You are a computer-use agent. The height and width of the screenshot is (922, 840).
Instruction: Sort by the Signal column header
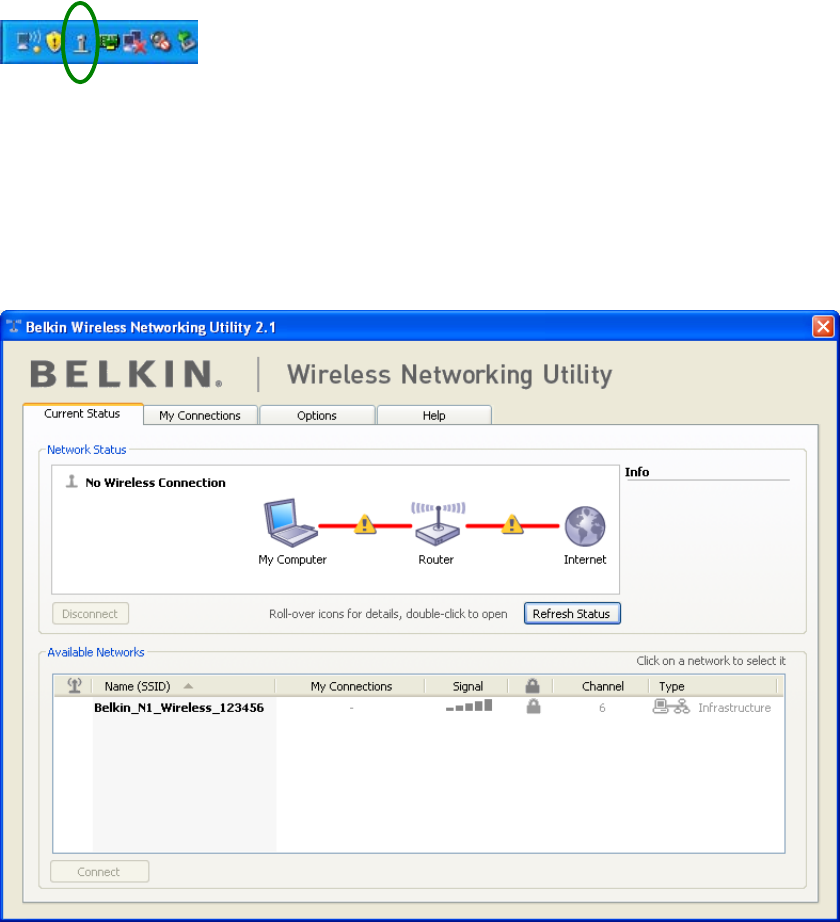467,686
